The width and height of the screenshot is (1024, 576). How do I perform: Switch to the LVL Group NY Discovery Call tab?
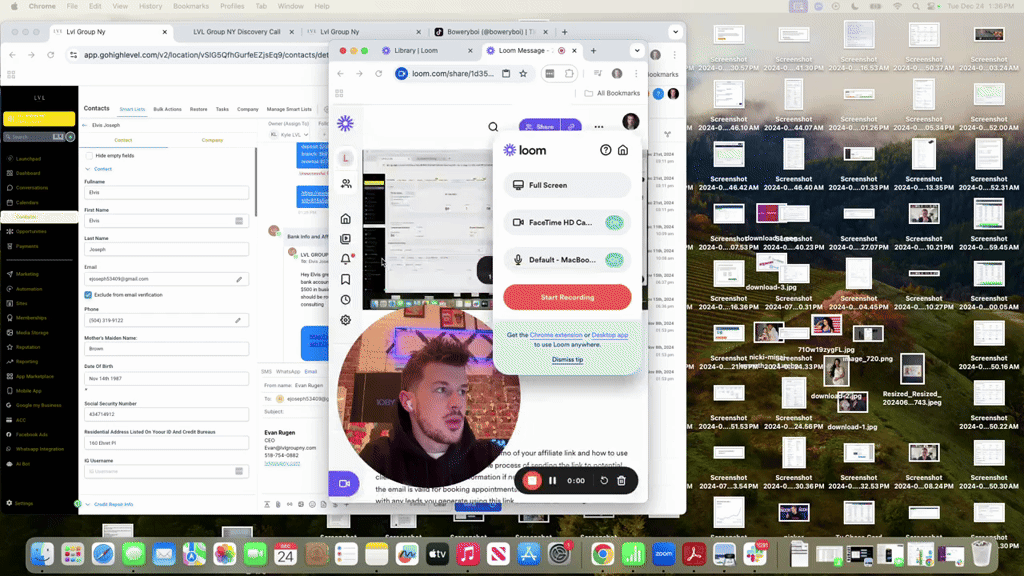point(237,31)
